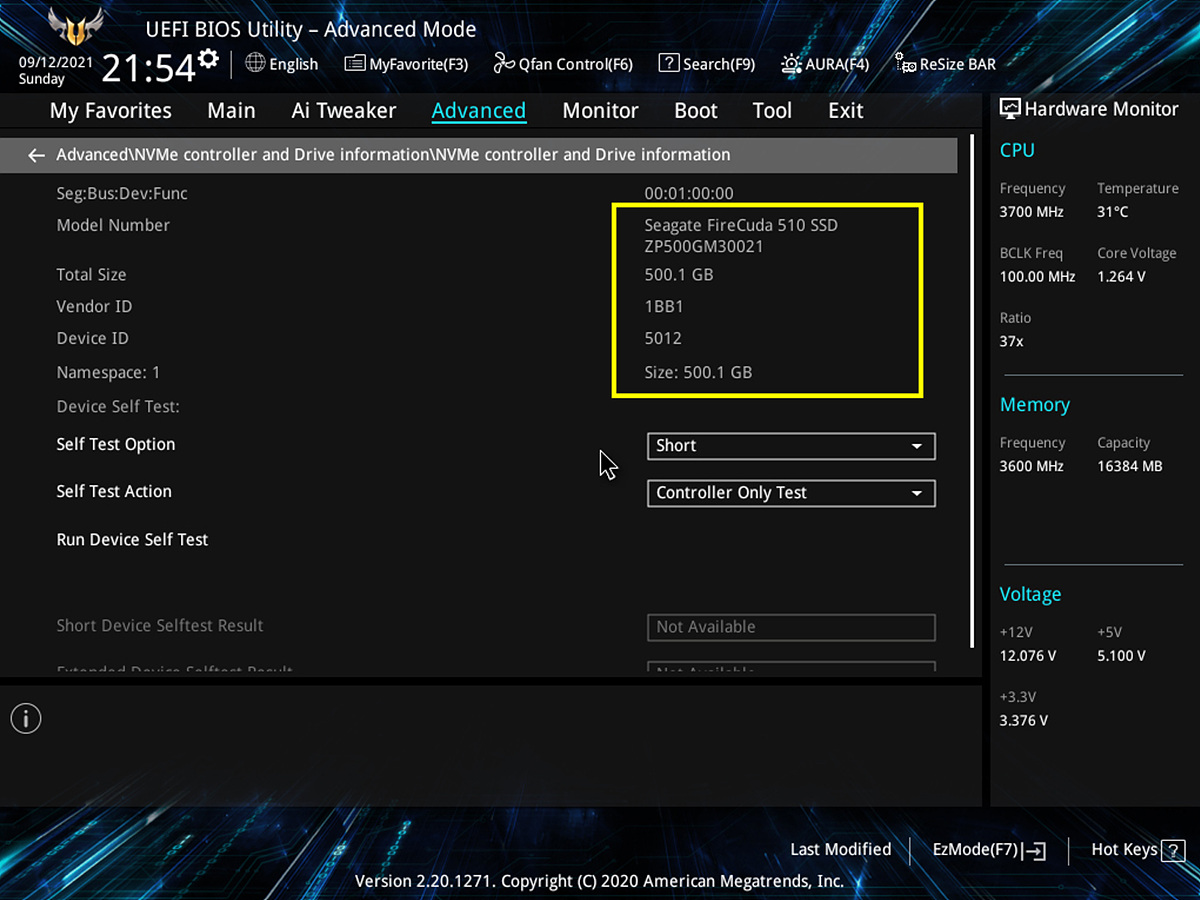Click the Device ID value 5012
This screenshot has height=900, width=1200.
(x=663, y=339)
